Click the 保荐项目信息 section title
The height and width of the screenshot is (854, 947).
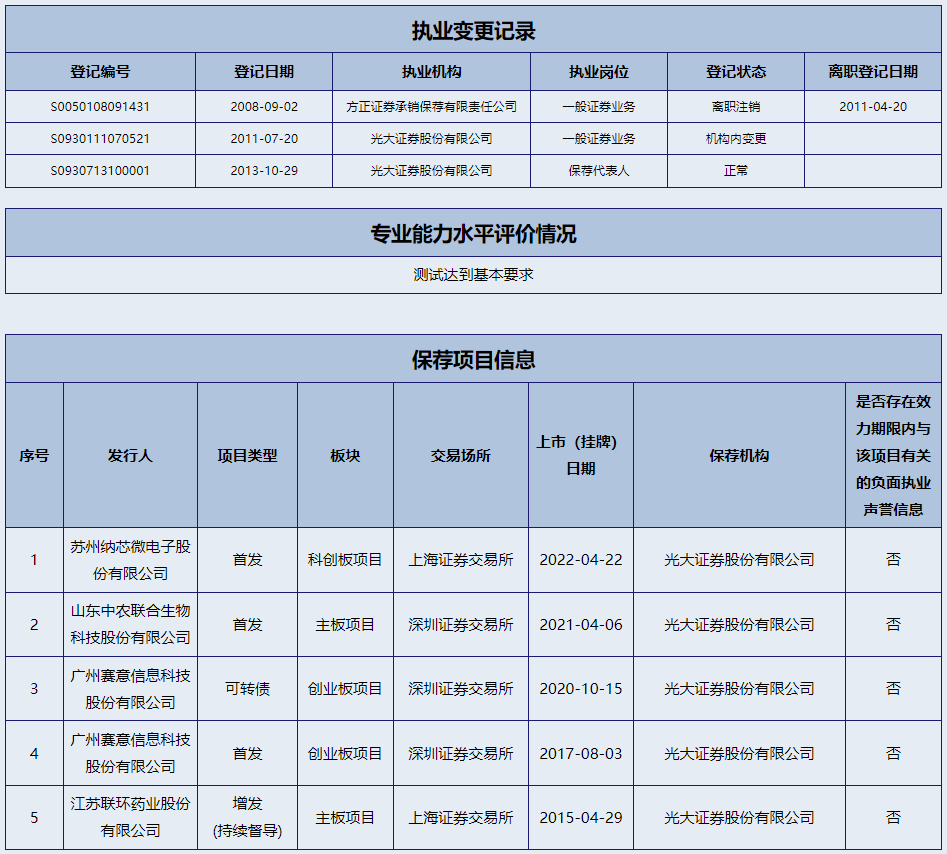click(474, 359)
